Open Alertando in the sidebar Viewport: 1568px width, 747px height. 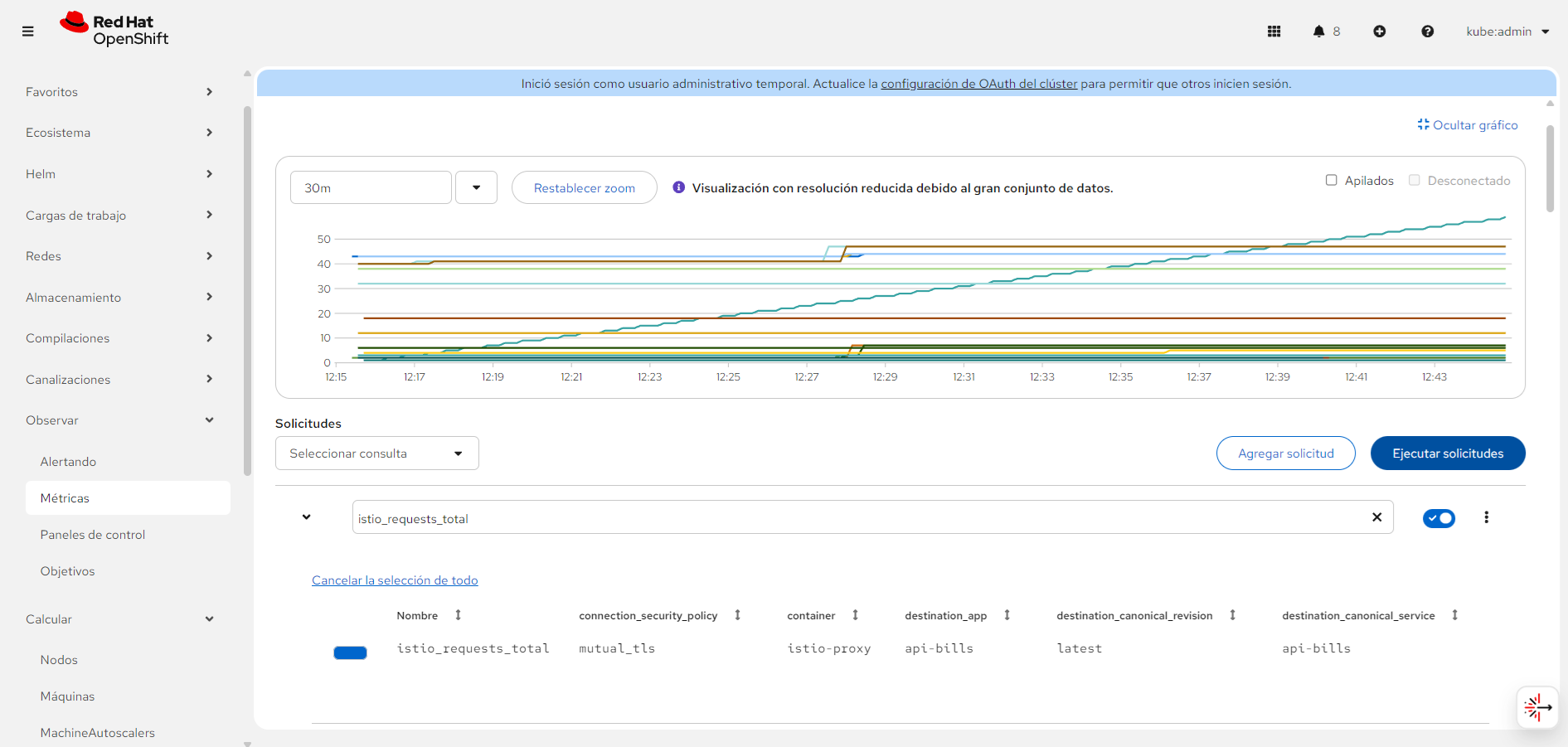[x=68, y=462]
